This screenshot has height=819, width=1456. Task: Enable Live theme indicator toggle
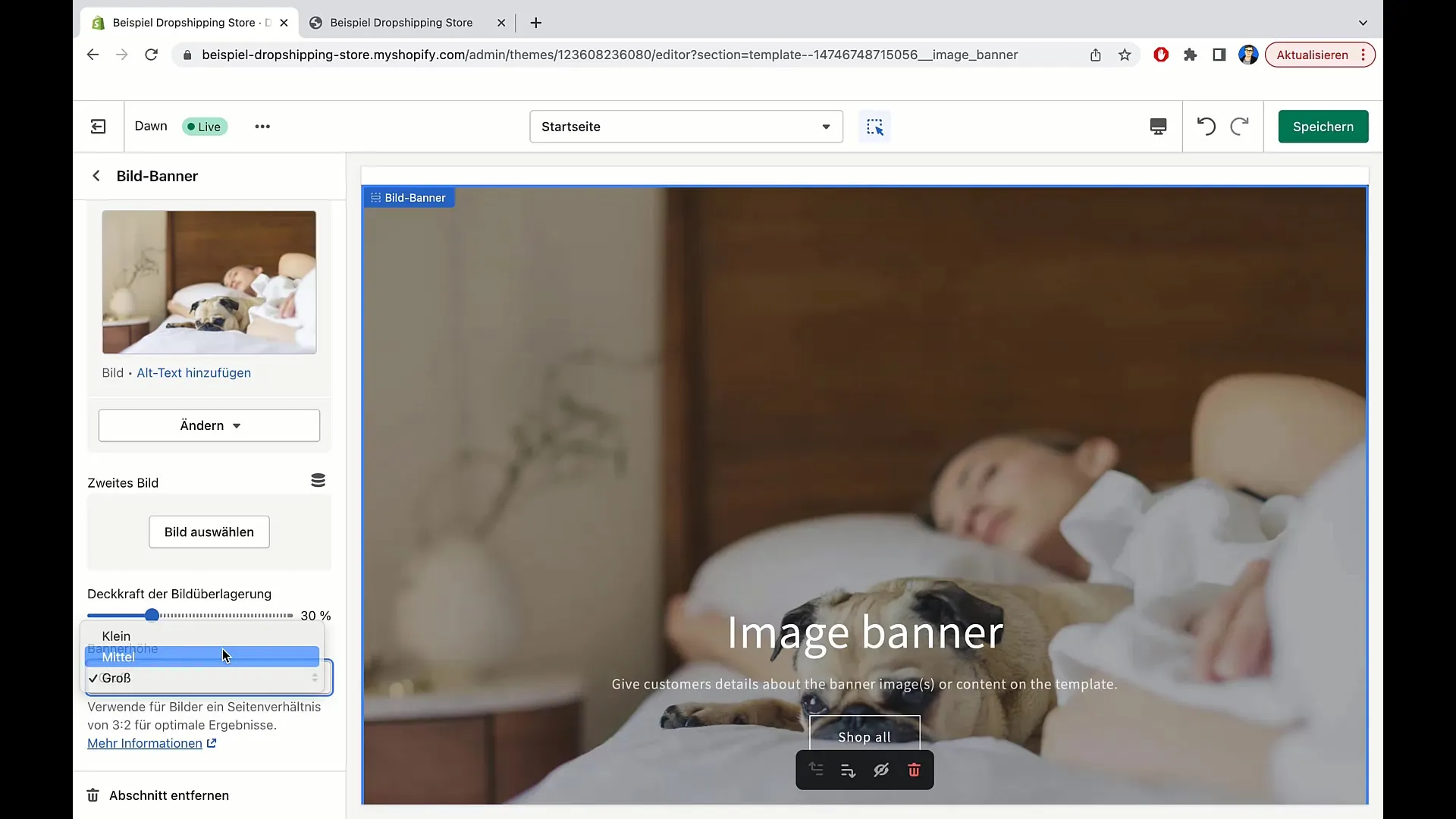pos(203,126)
